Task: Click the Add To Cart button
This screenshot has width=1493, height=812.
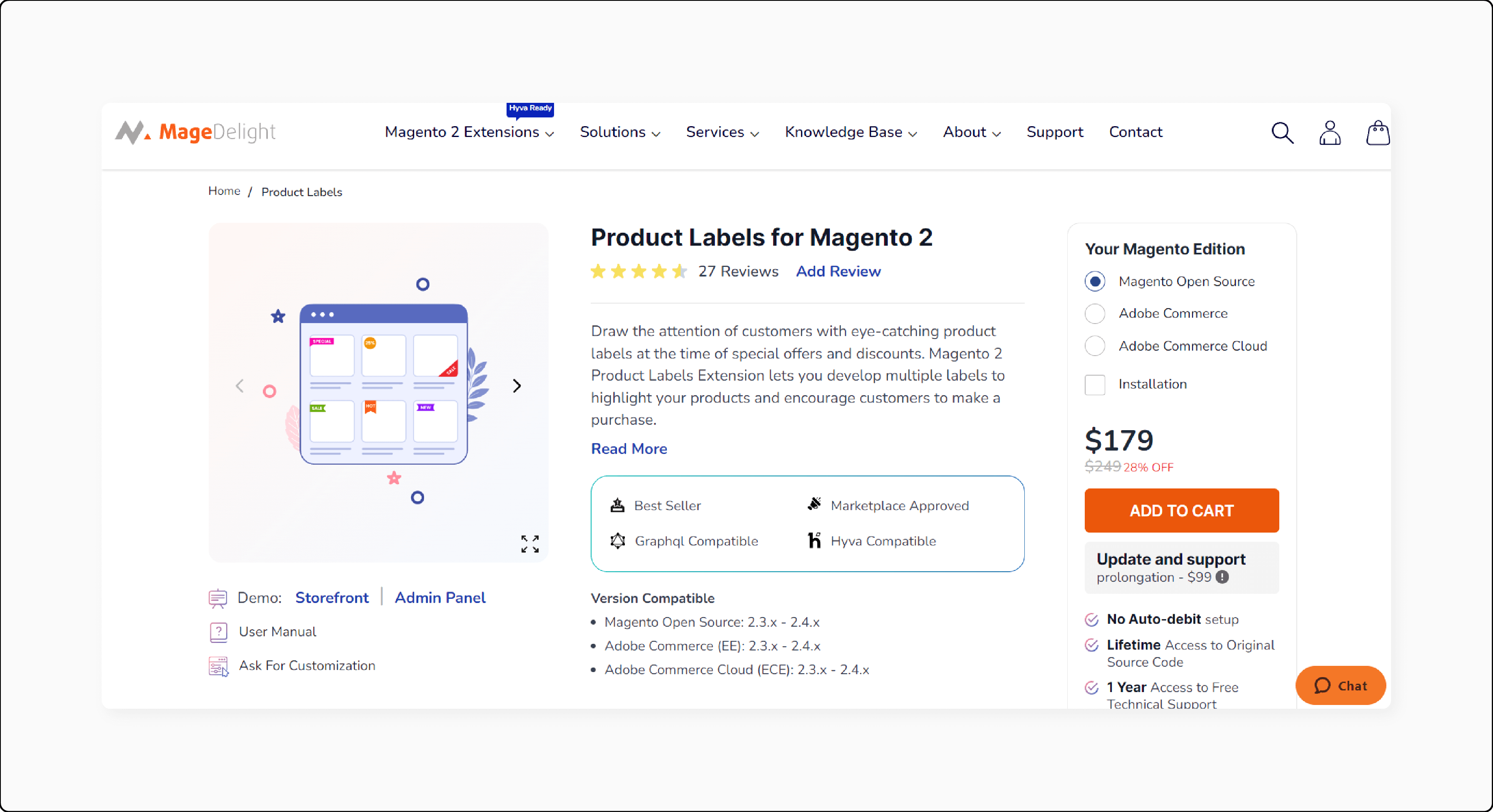Action: (x=1181, y=510)
